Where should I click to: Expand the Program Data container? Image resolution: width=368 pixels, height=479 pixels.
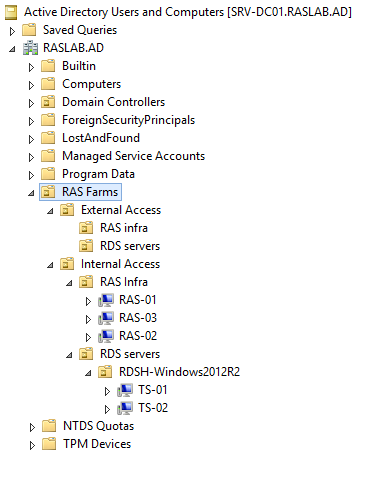tap(31, 175)
